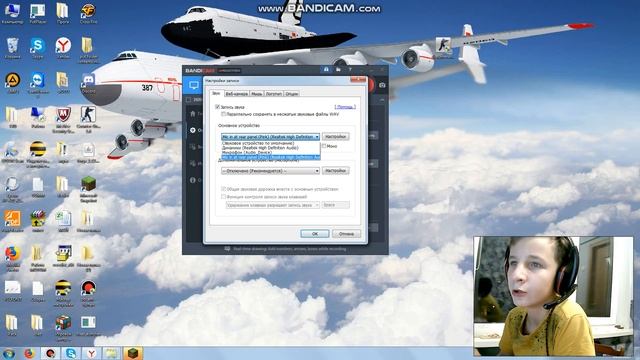This screenshot has width=640, height=360.
Task: Toggle the shared audio track checkbox
Action: pos(223,189)
